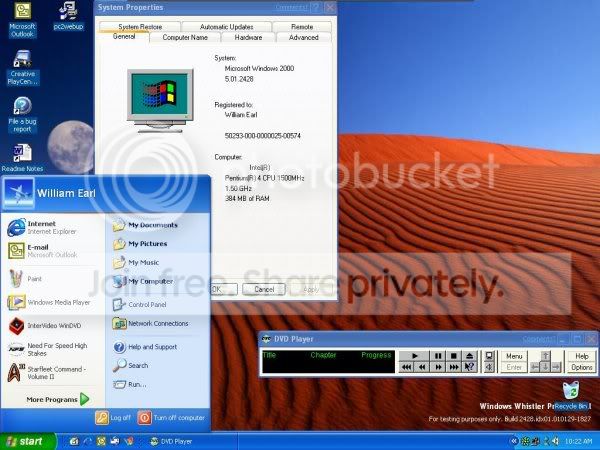Expand More Programs in the Start menu
The height and width of the screenshot is (450, 600).
coord(58,399)
